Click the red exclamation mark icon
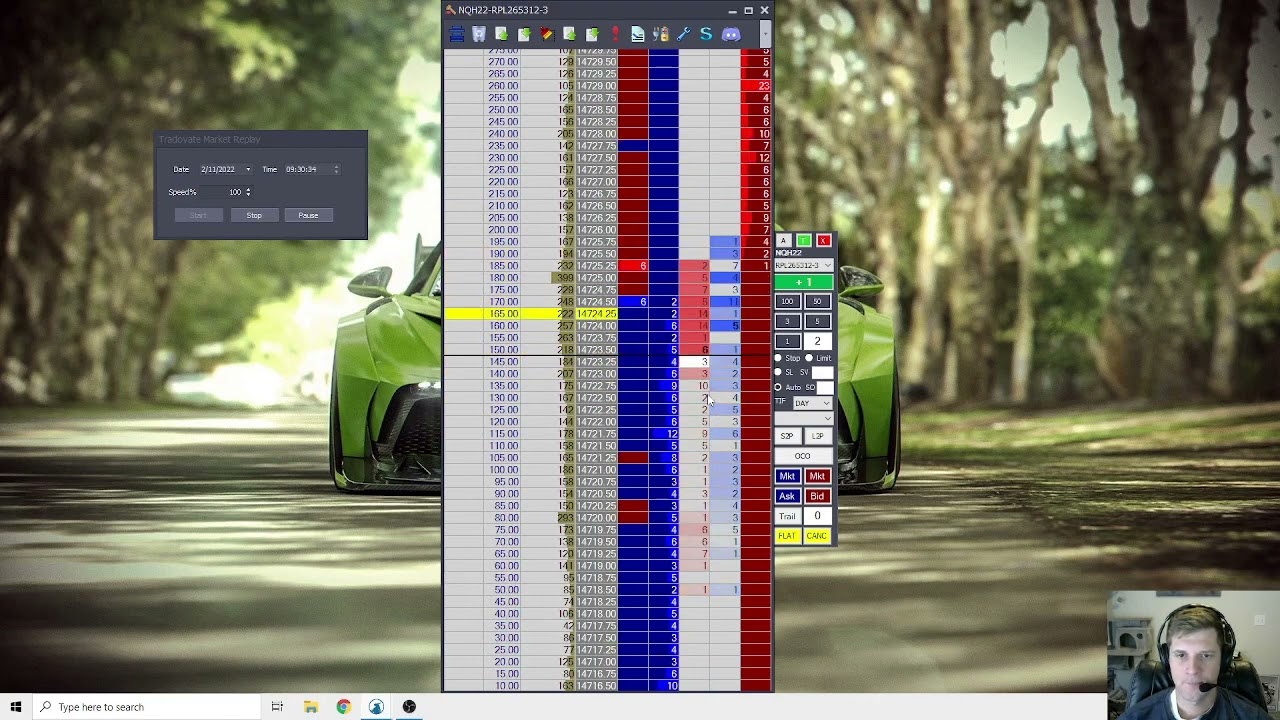The image size is (1280, 720). [x=615, y=35]
